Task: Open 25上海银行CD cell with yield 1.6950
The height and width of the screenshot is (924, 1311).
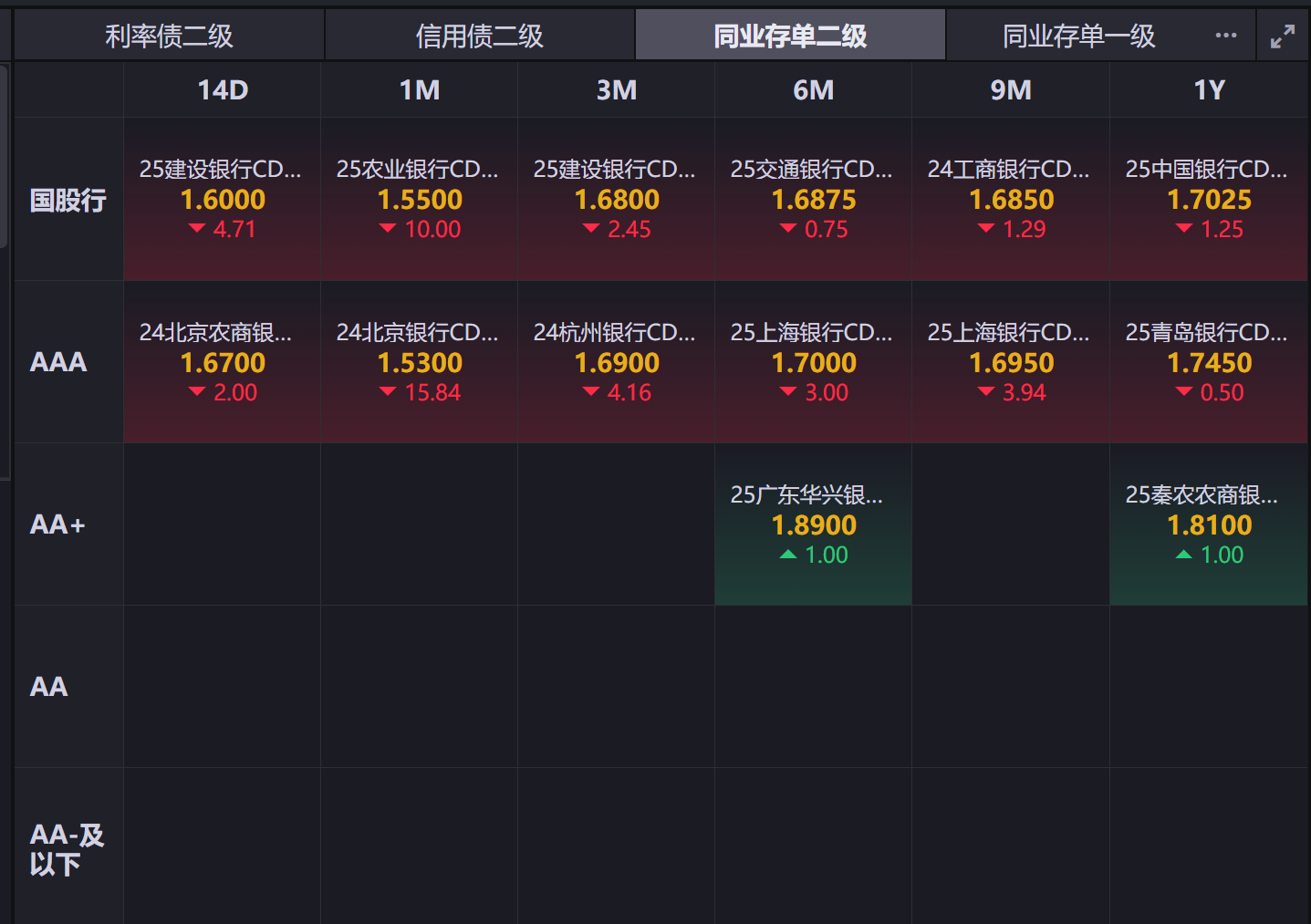Action: click(1011, 362)
